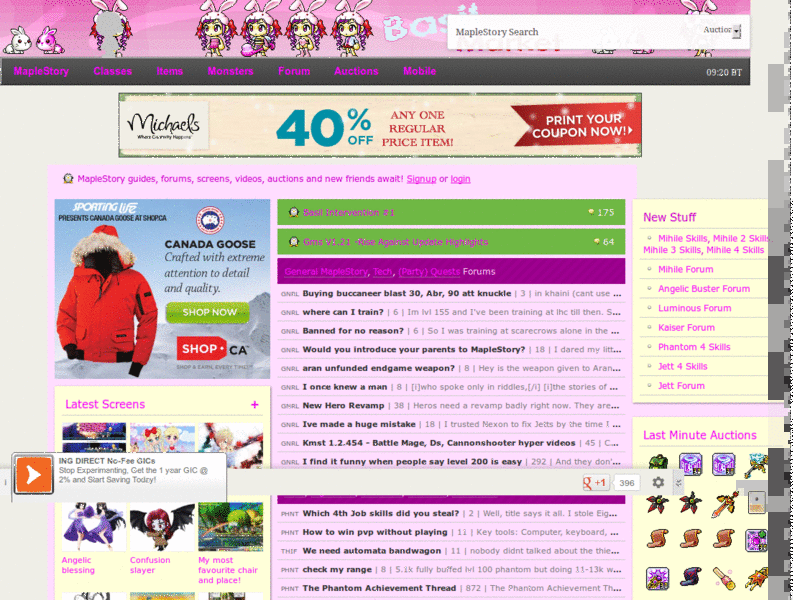The width and height of the screenshot is (800, 600).
Task: Open the purple sunburst cube auction item
Action: [x=657, y=579]
